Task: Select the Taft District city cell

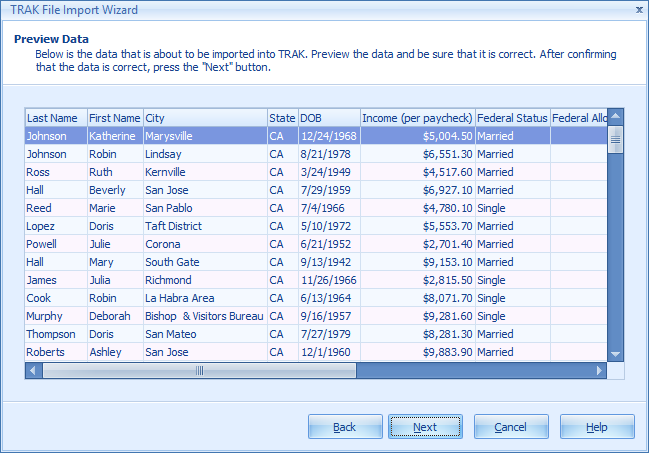Action: point(173,226)
